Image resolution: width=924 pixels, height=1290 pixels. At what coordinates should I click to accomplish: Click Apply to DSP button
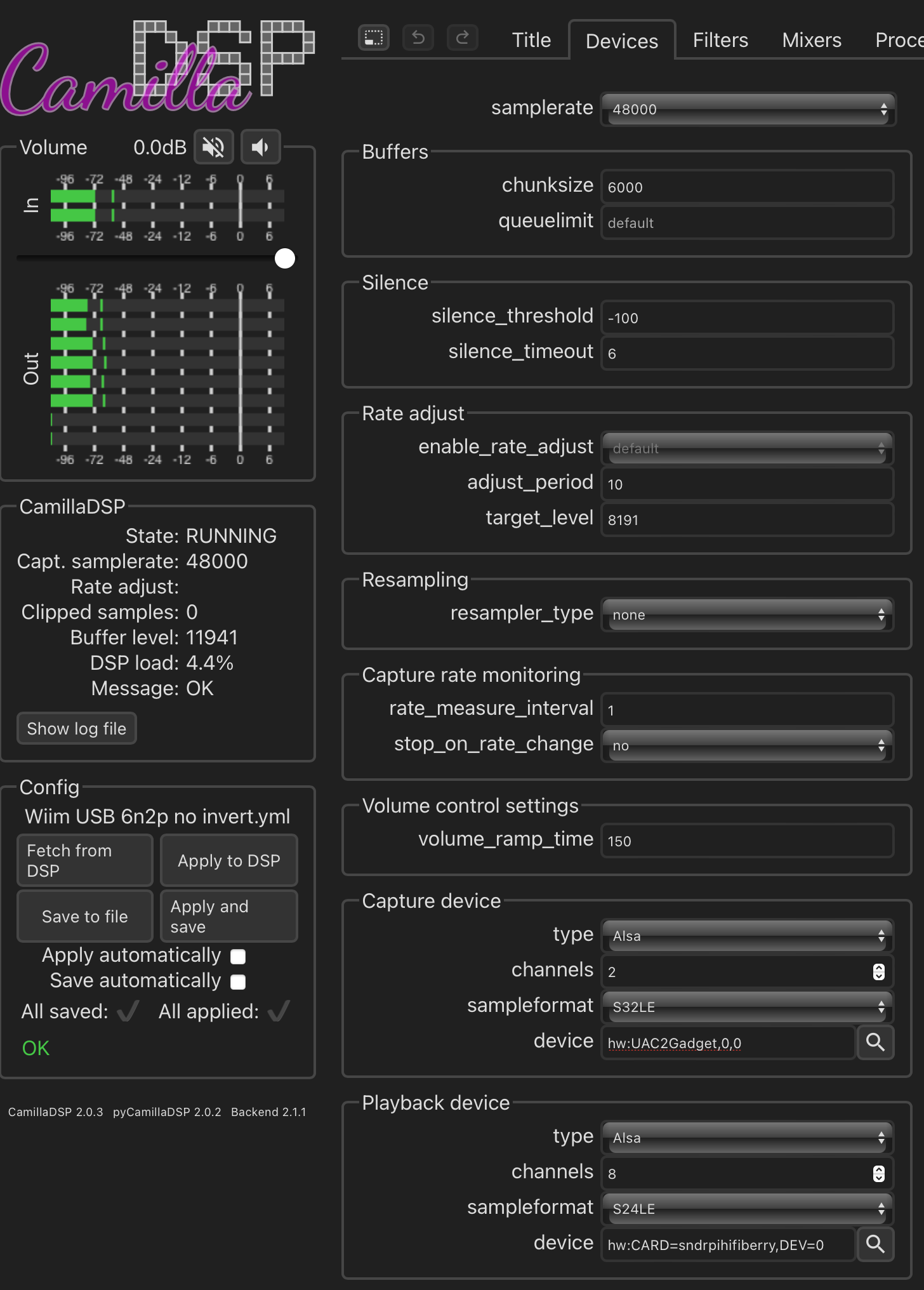[229, 861]
